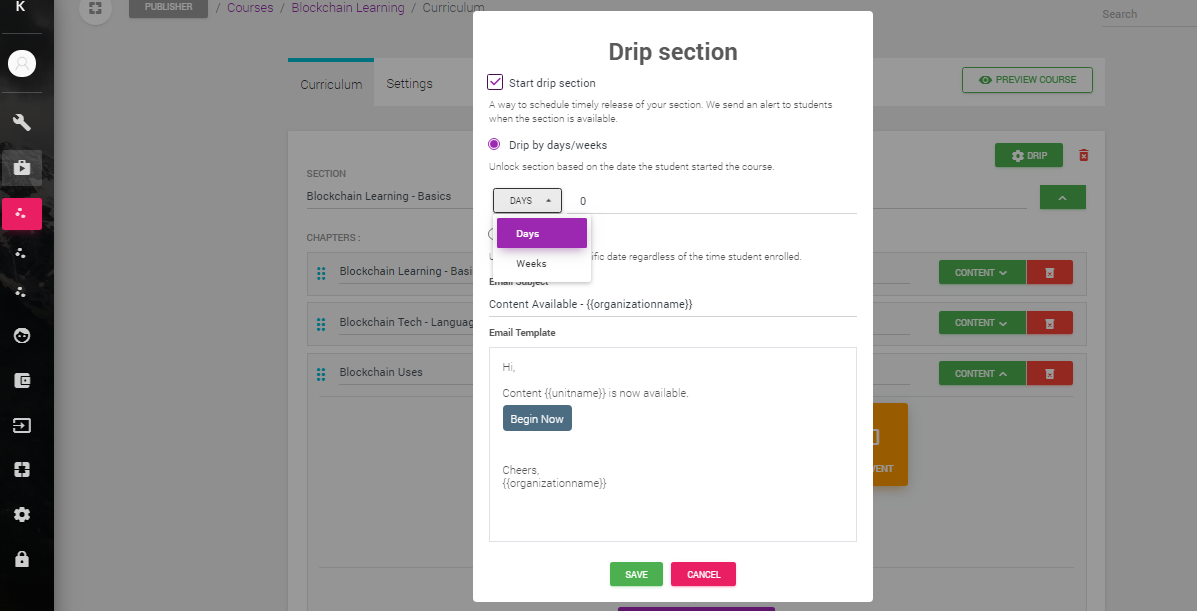Uncheck the Start drip section checkbox

click(x=495, y=82)
